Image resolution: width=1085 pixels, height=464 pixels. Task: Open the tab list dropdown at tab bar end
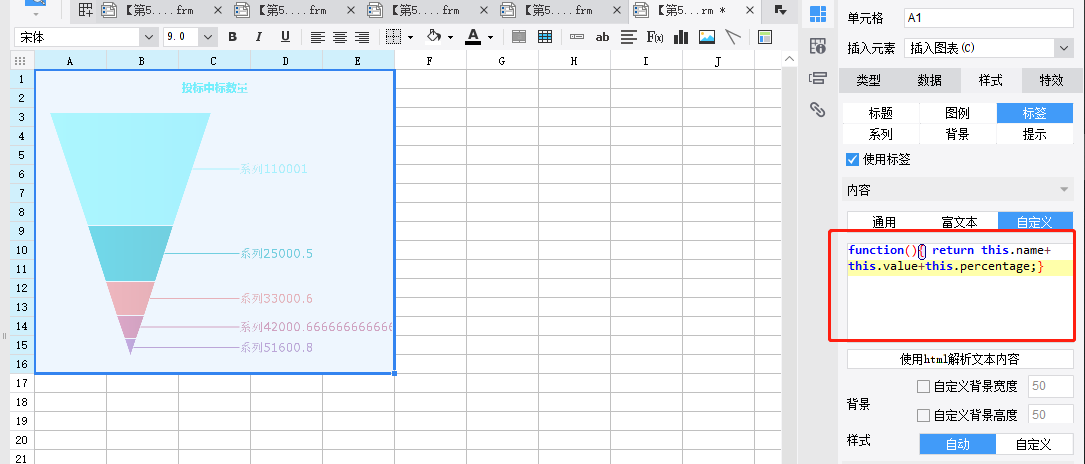tap(781, 10)
